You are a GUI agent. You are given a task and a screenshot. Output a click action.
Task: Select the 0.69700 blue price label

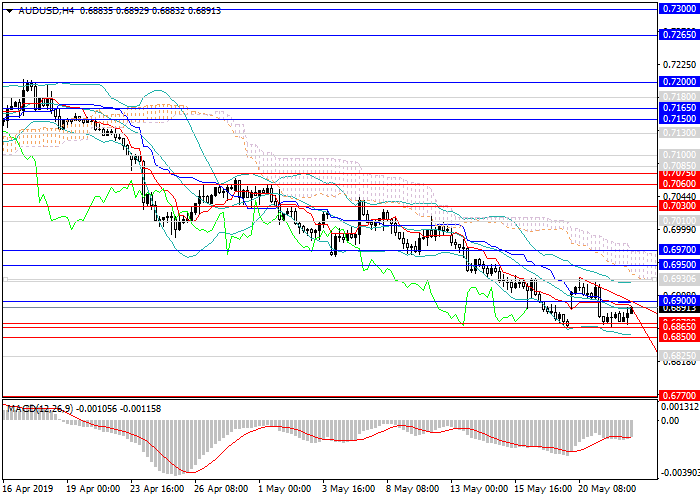coord(677,250)
